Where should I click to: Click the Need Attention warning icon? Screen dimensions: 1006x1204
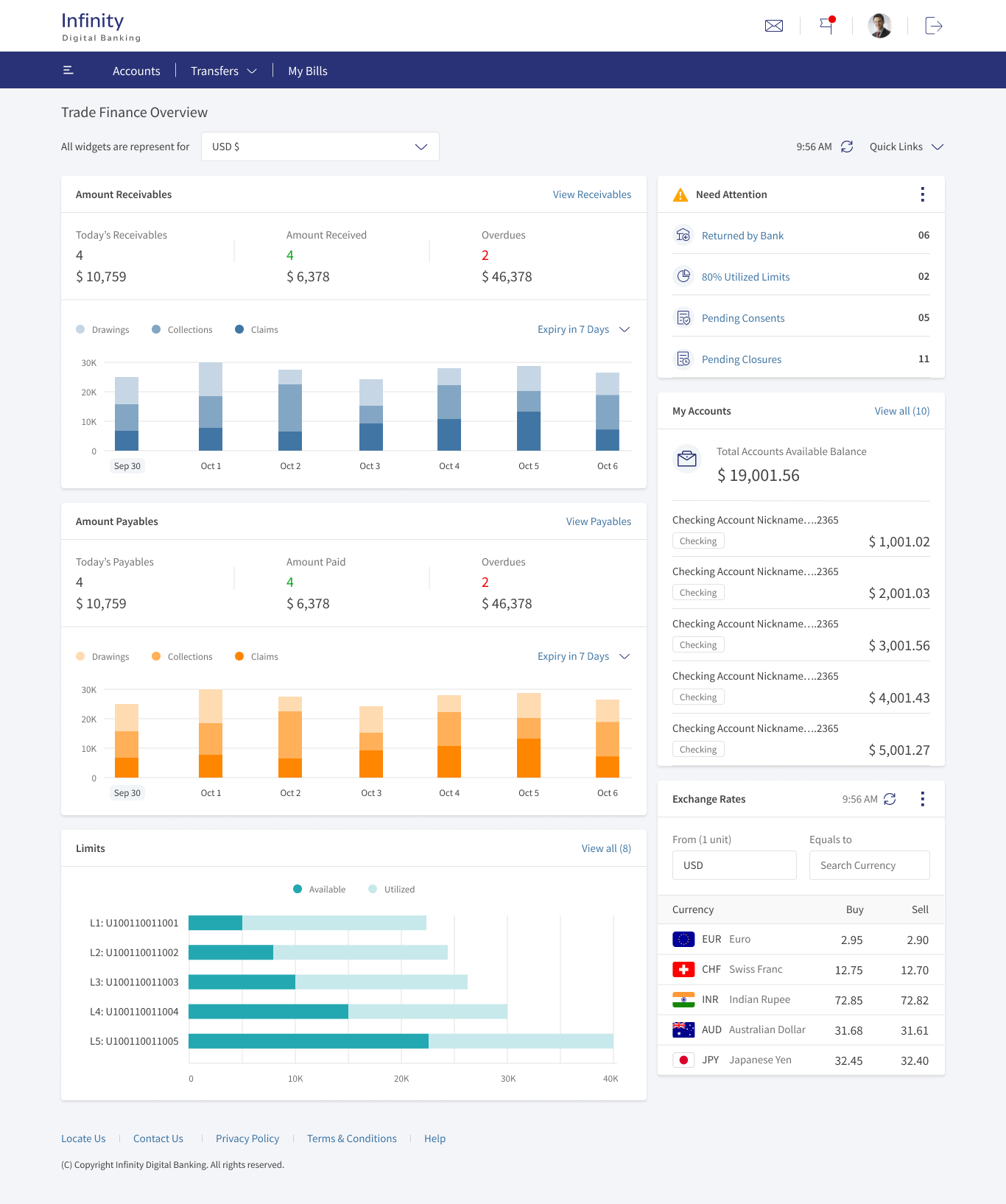(x=680, y=194)
